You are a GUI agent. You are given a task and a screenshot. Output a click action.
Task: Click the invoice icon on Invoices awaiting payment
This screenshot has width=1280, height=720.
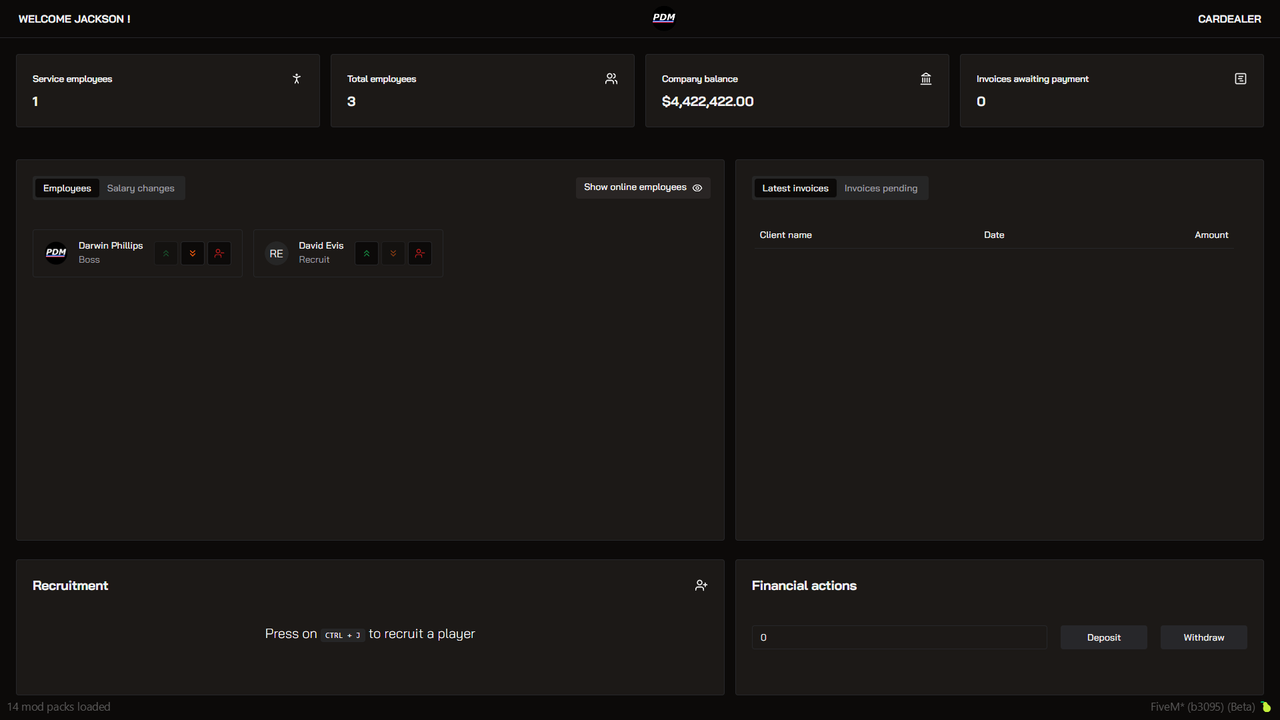[x=1240, y=78]
